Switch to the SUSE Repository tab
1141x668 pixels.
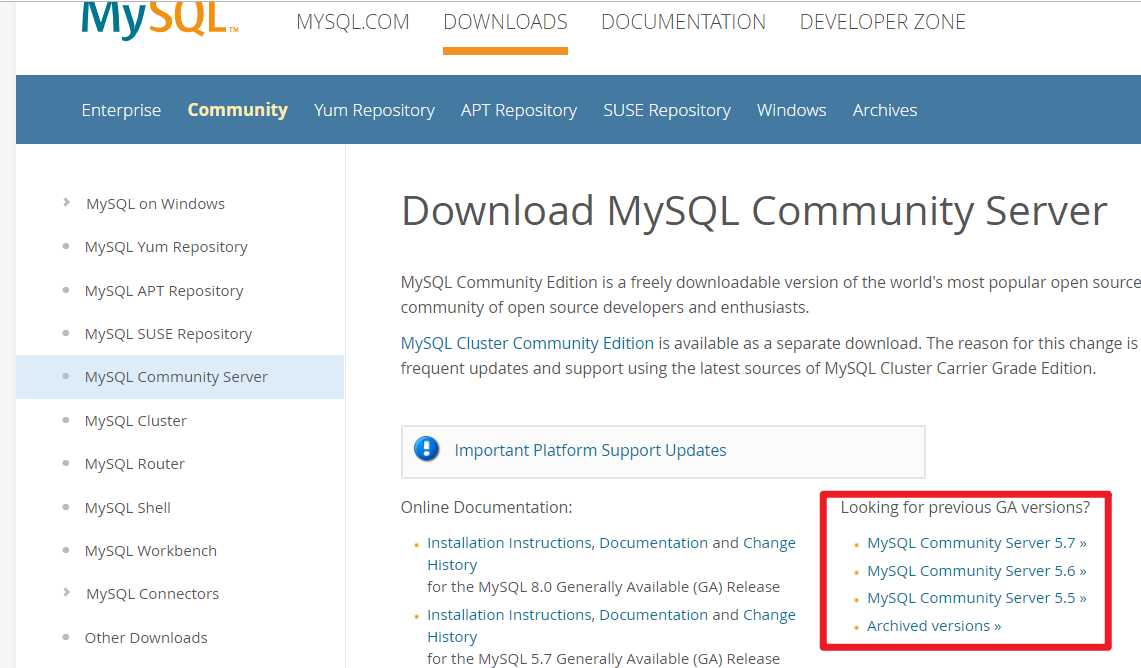667,110
